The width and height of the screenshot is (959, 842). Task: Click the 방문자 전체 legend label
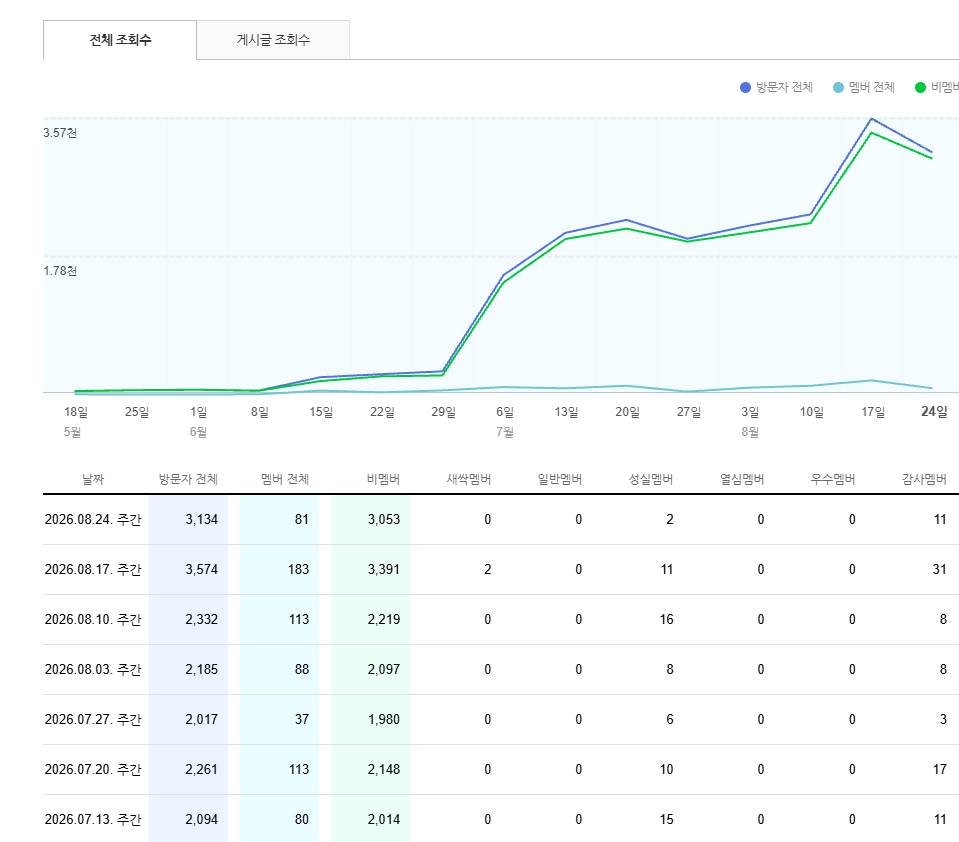click(784, 87)
